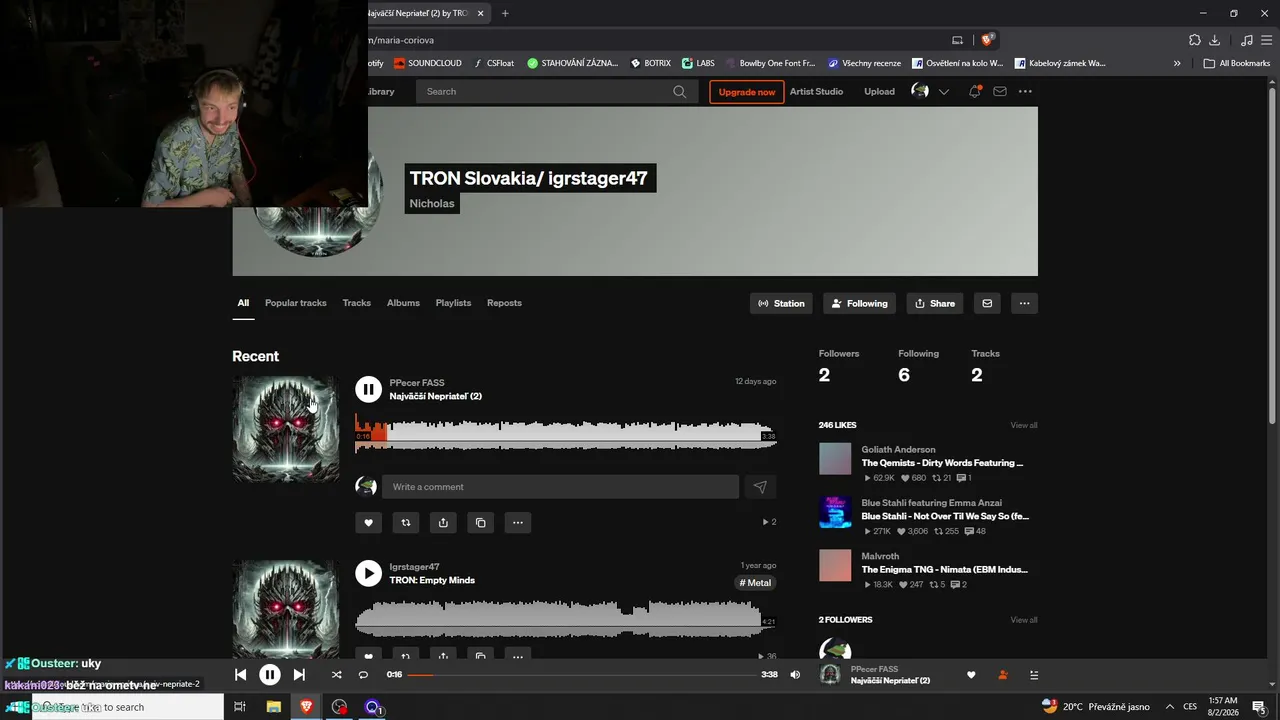View all 246 likes
1280x720 pixels.
point(1024,426)
